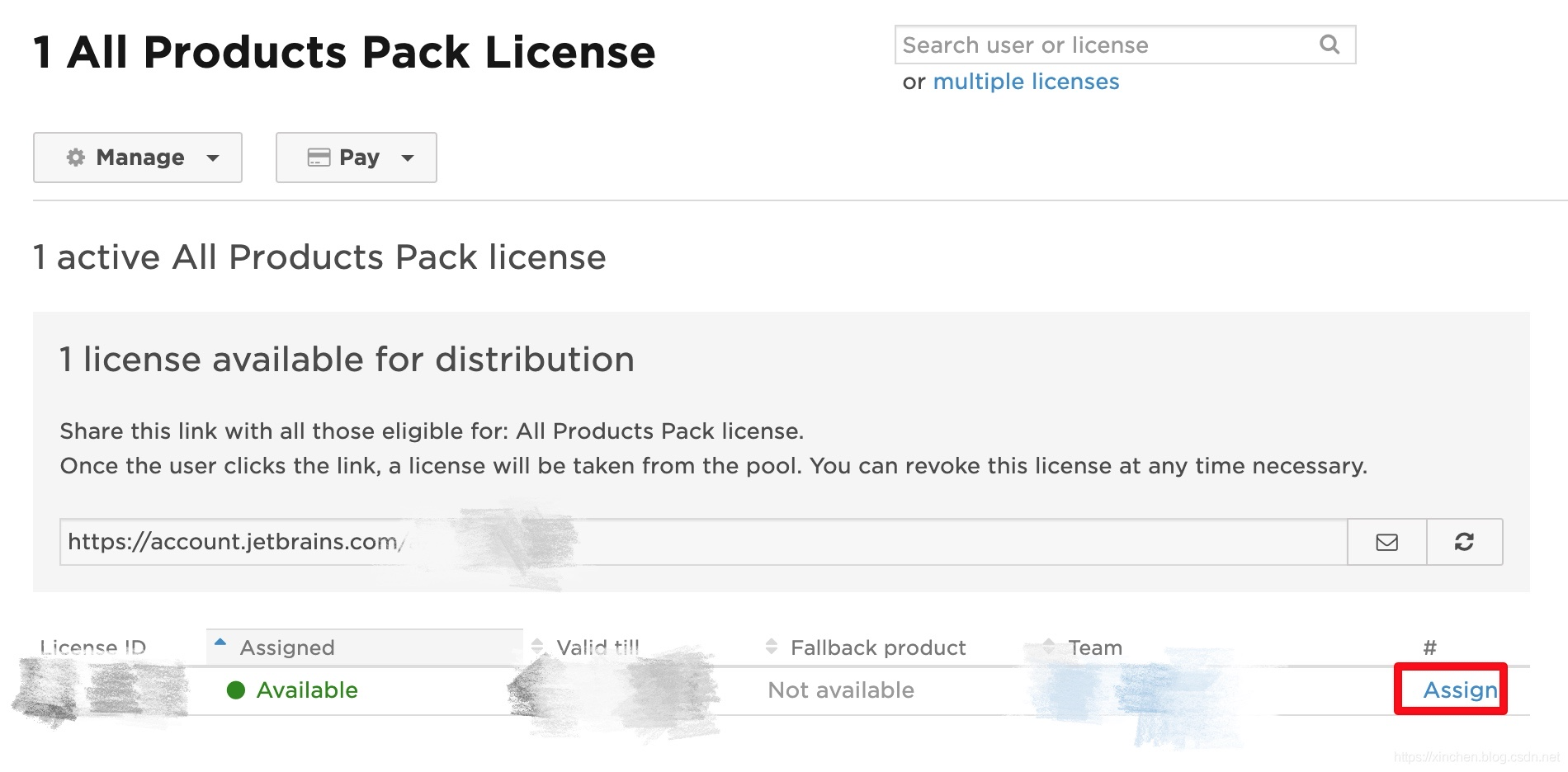Click the # column header
The width and height of the screenshot is (1568, 772).
[x=1430, y=647]
